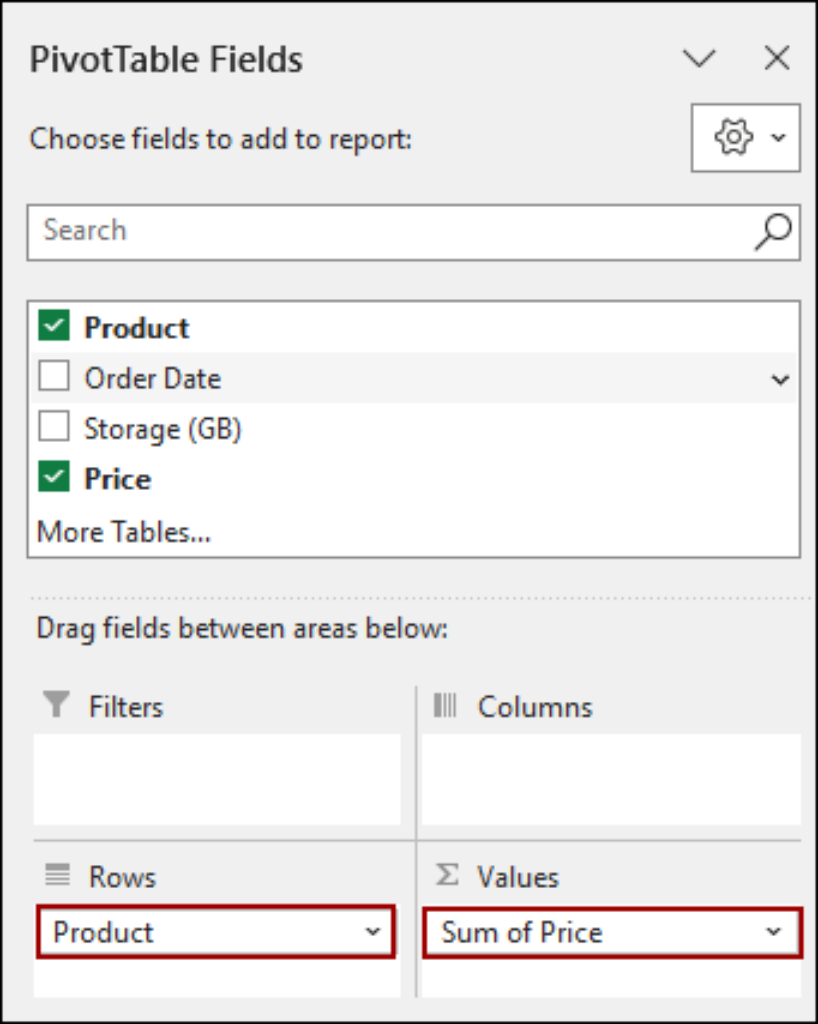Open the task pane options chevron
This screenshot has width=818, height=1024.
tap(699, 58)
